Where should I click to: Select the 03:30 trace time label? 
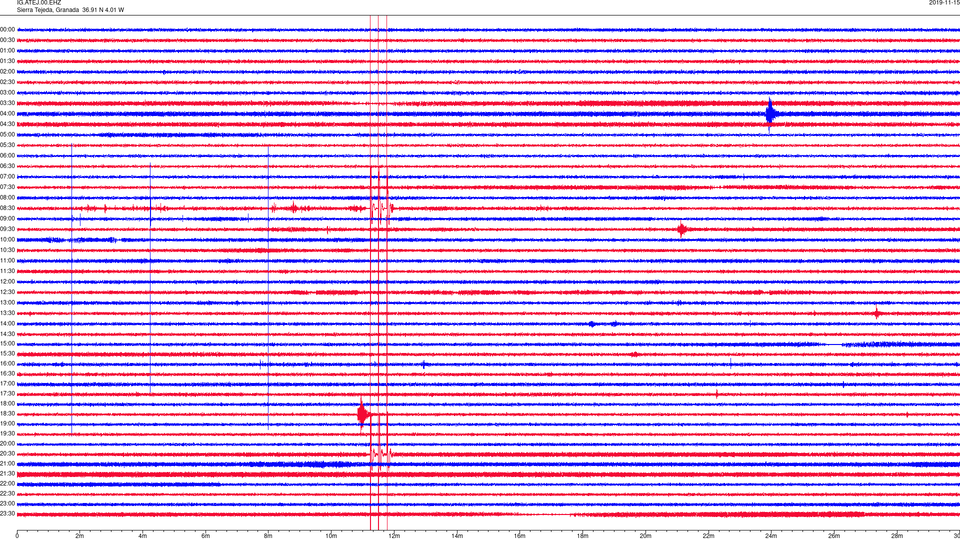(x=8, y=103)
